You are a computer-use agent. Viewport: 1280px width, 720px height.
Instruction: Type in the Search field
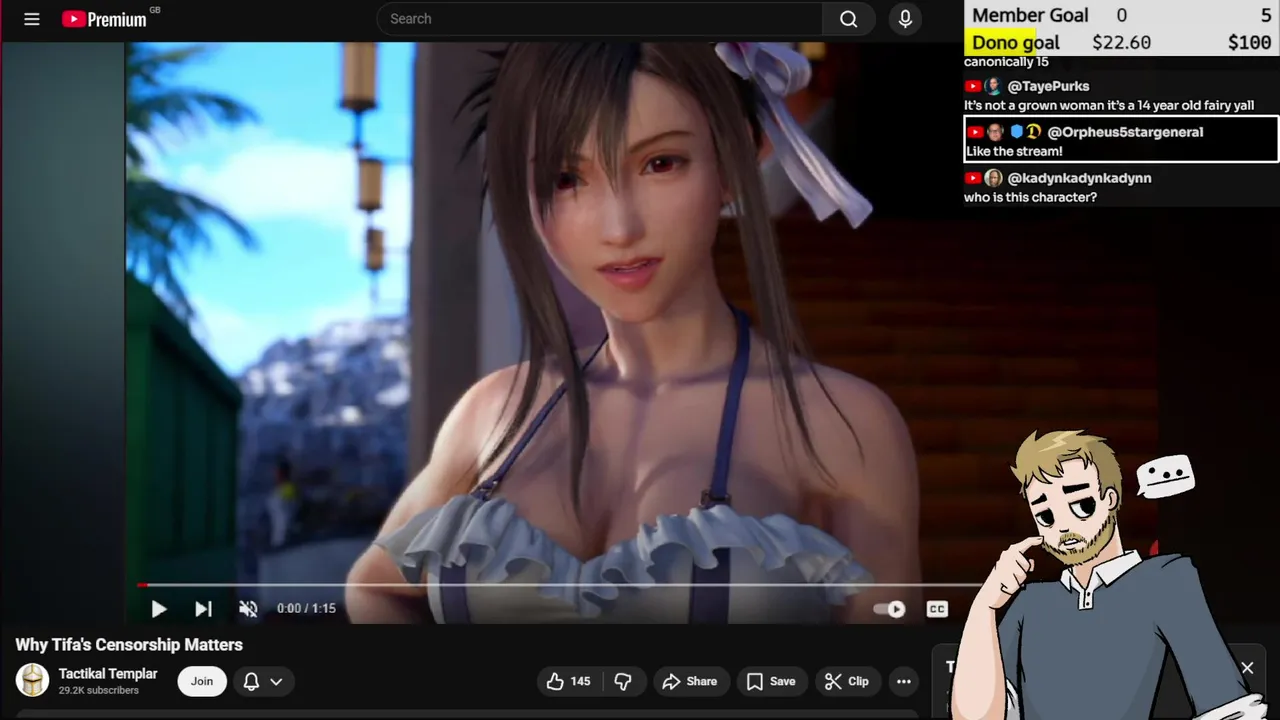point(600,19)
